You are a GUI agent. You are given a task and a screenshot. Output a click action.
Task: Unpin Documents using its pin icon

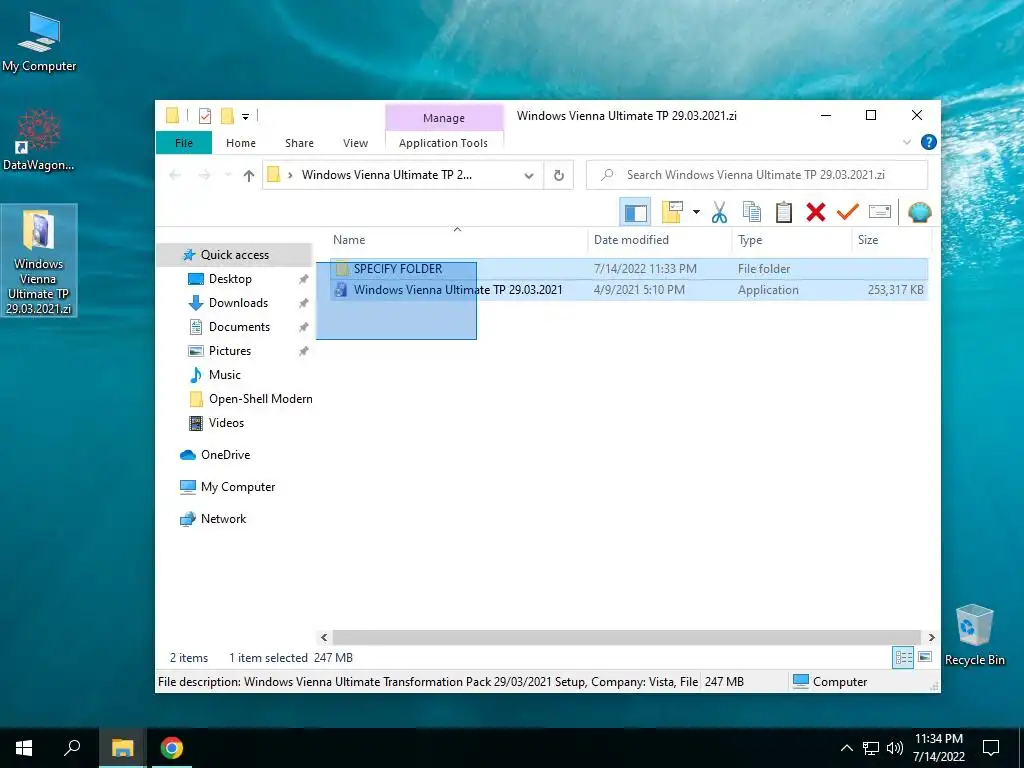point(304,327)
